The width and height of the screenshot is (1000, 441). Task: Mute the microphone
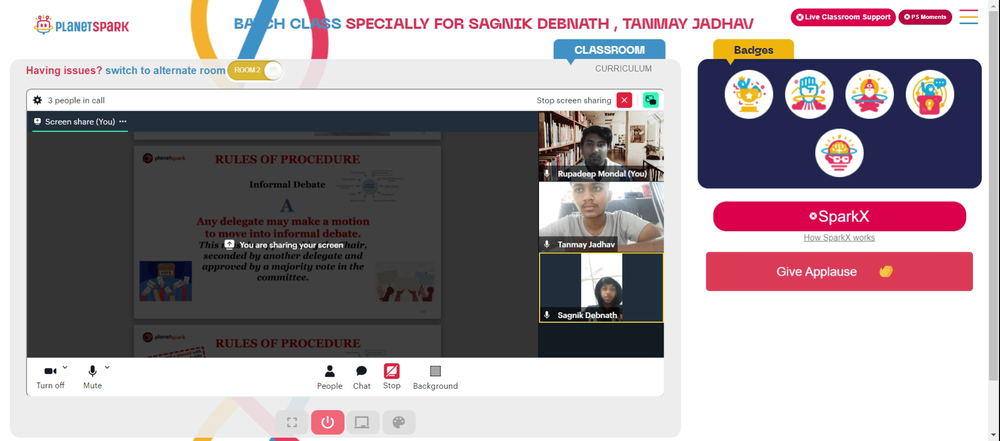coord(92,377)
